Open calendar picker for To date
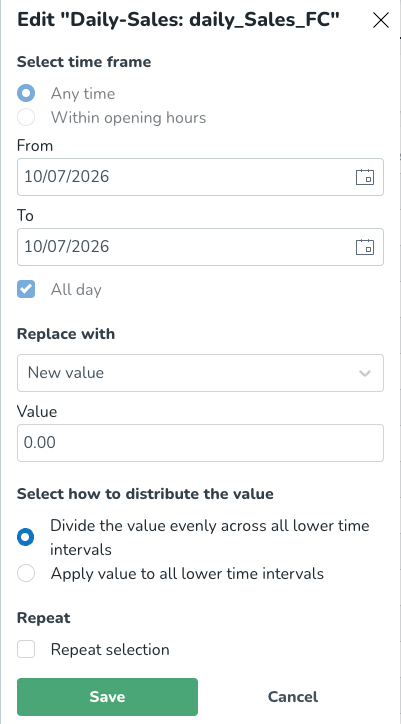This screenshot has height=724, width=401. [365, 247]
